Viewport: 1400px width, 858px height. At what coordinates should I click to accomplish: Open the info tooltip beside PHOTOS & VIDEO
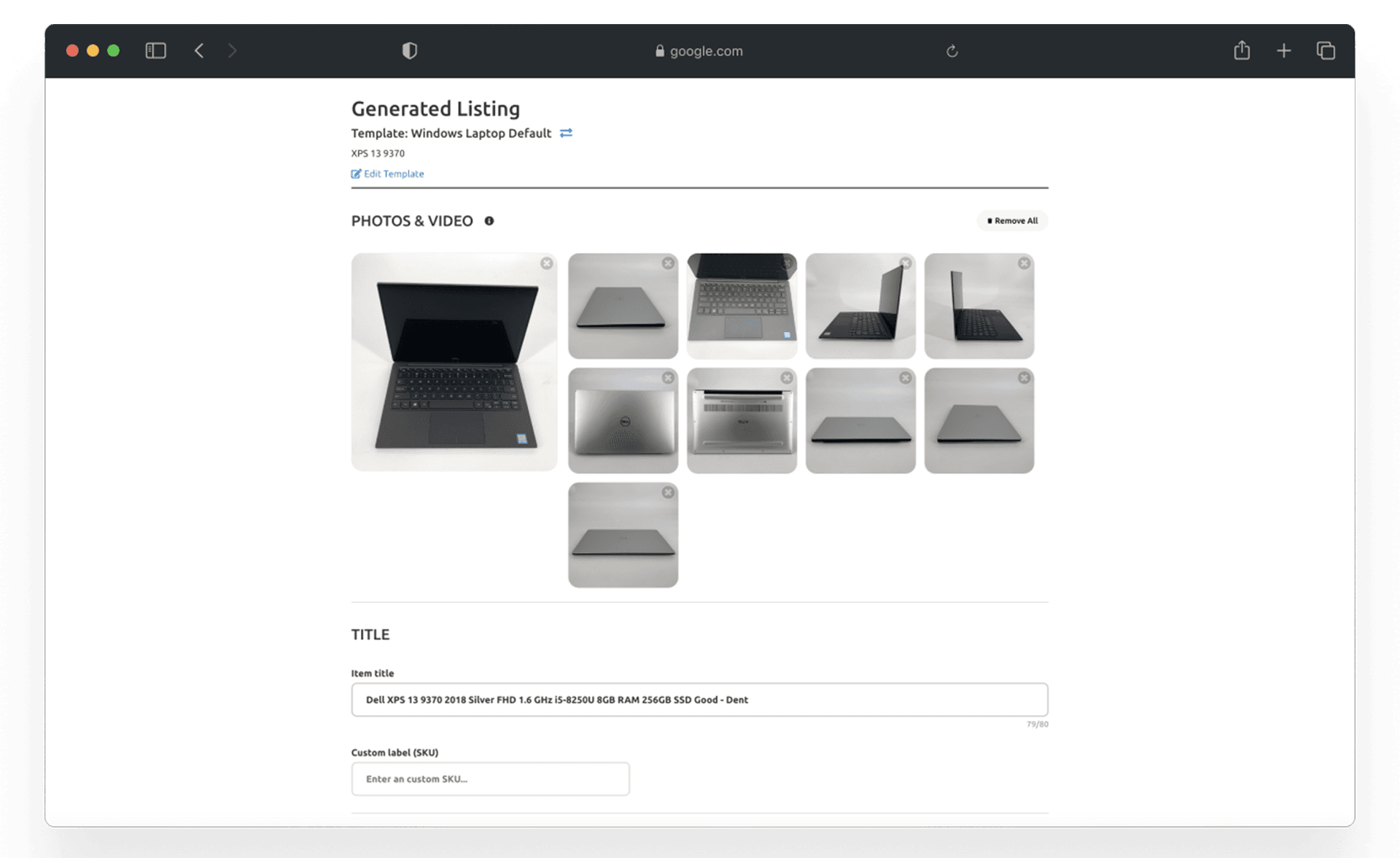click(x=489, y=220)
